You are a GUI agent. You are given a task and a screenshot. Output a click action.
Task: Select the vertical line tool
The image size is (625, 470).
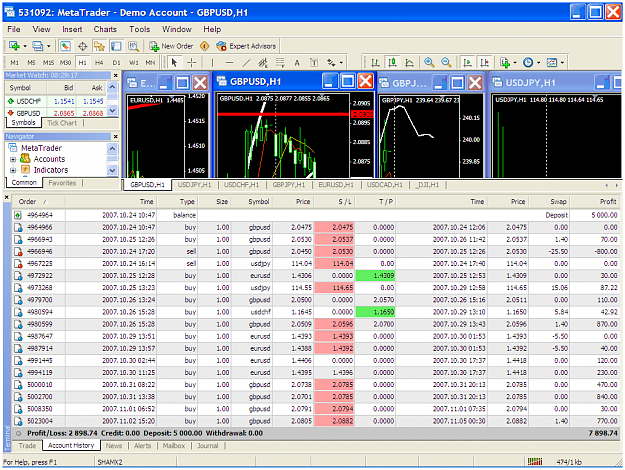tap(212, 63)
